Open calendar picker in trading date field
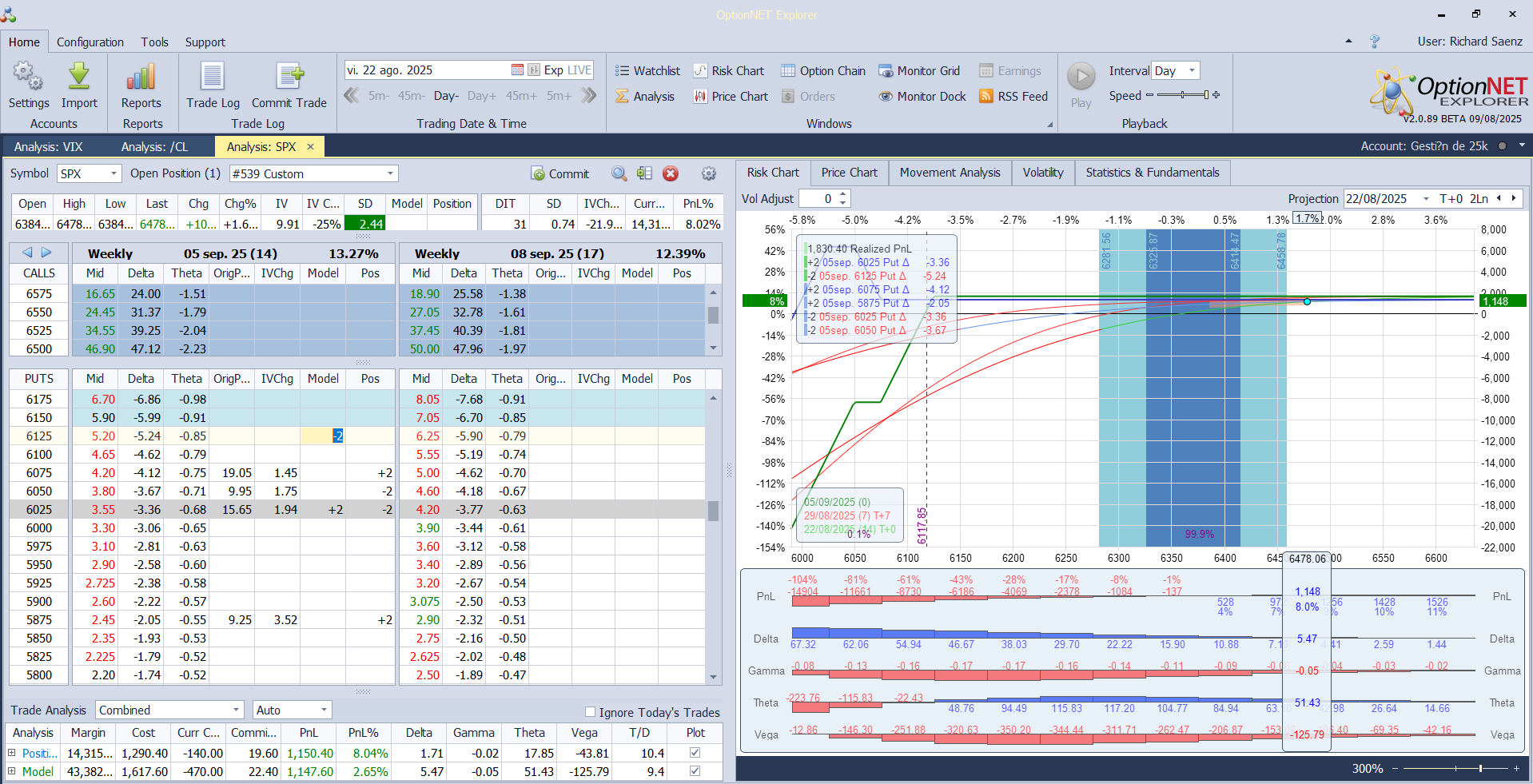This screenshot has height=784, width=1533. point(517,70)
